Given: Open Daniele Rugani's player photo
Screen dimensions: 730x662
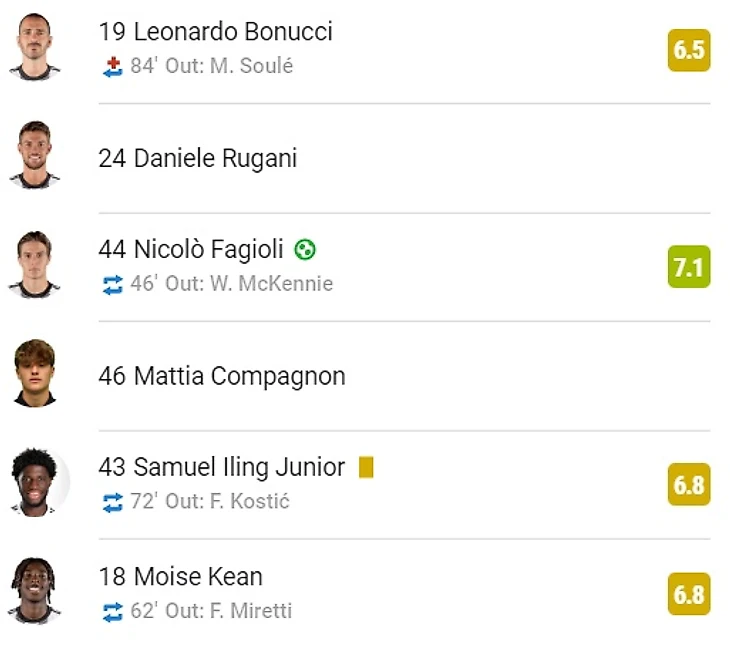Looking at the screenshot, I should tap(35, 157).
